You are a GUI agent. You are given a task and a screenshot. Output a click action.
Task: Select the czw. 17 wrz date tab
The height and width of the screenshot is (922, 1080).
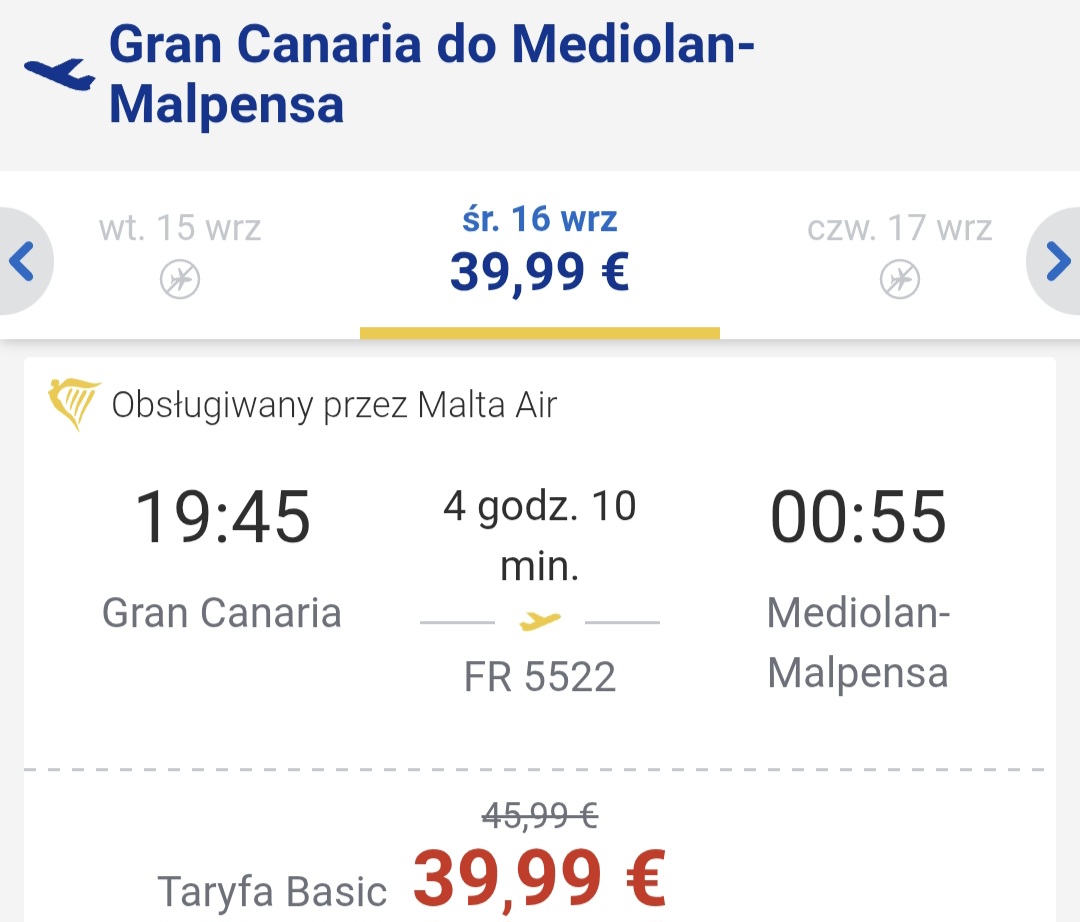click(x=900, y=255)
